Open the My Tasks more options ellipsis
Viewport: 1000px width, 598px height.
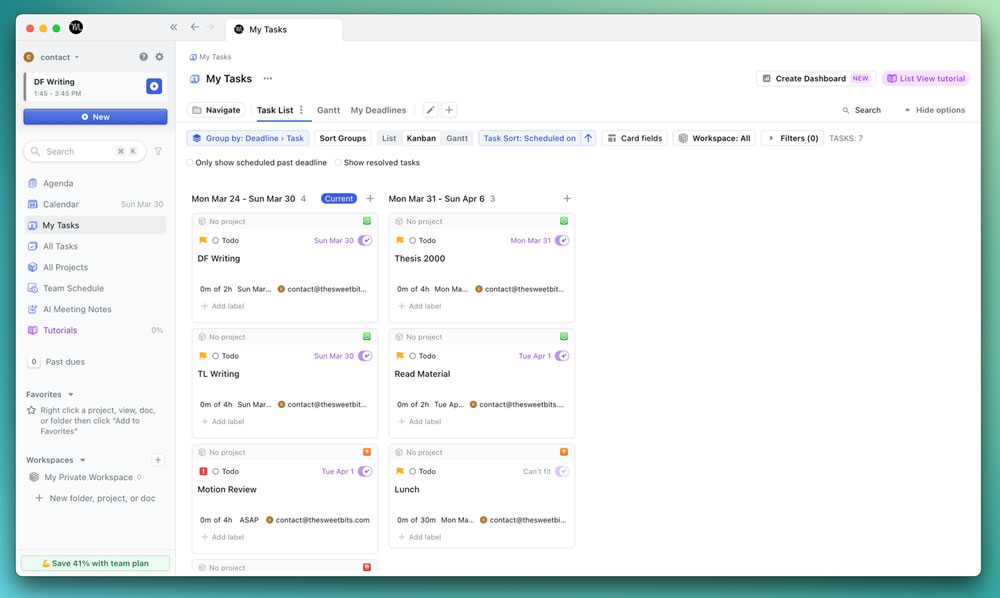click(268, 78)
